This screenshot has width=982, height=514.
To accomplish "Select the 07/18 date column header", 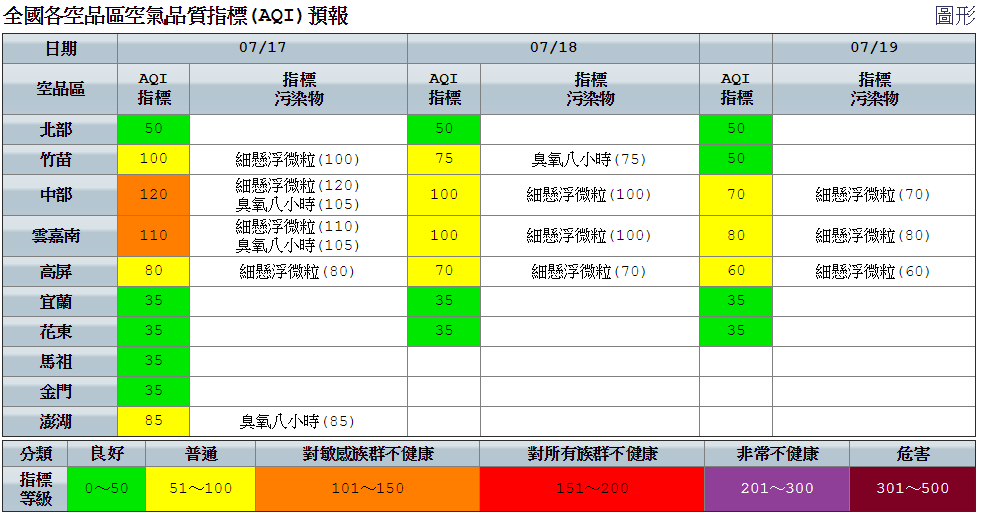I will coord(554,48).
